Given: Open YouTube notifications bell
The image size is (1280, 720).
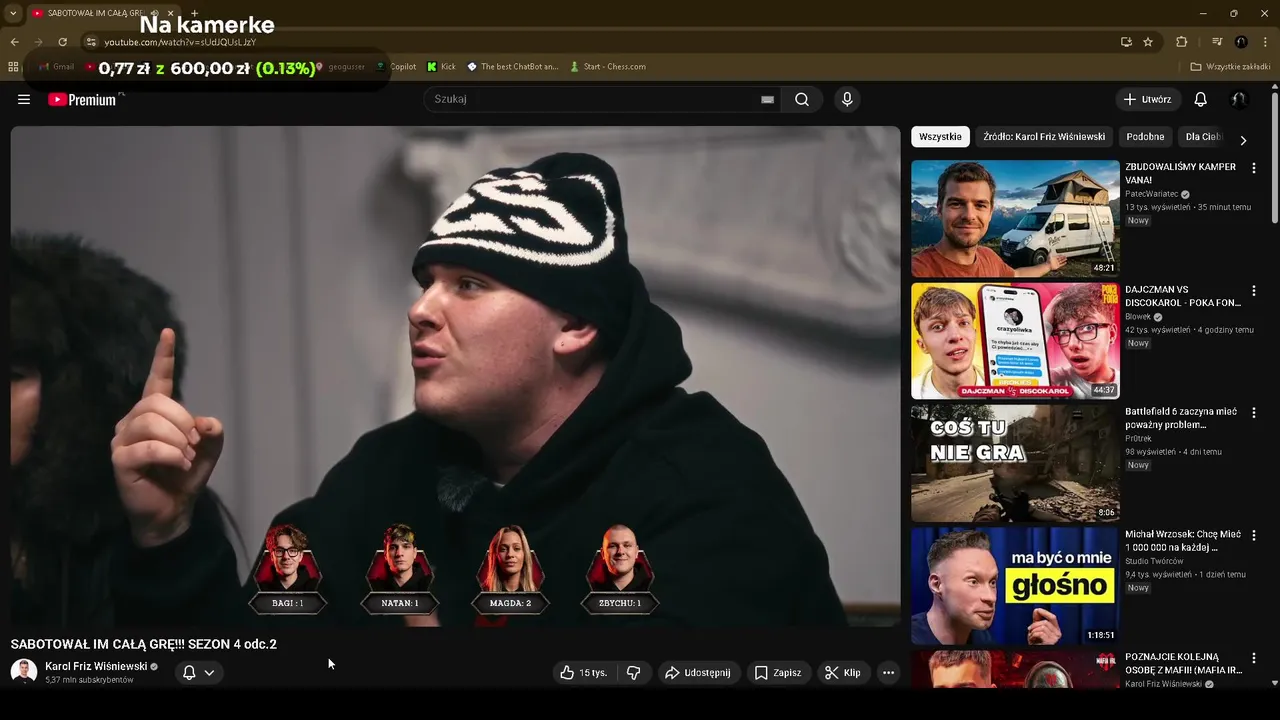Looking at the screenshot, I should 1201,99.
